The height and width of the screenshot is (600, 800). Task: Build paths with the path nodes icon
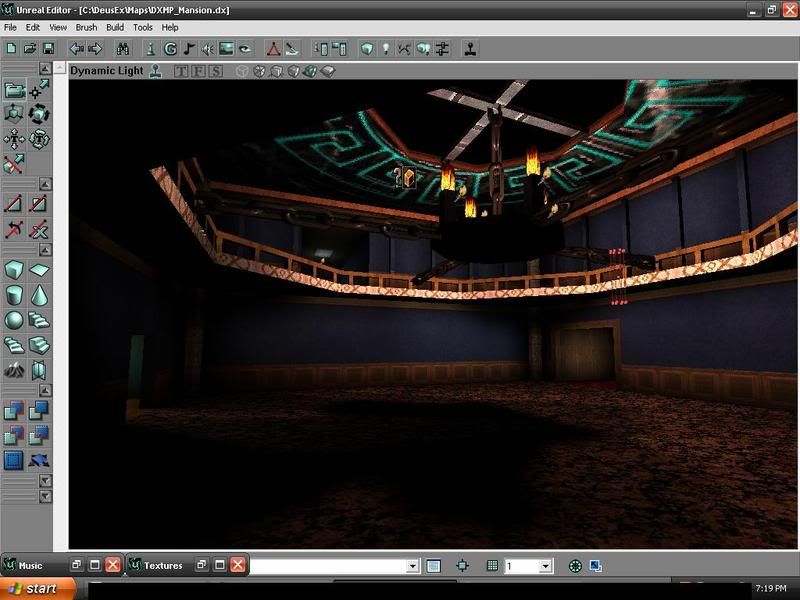[404, 49]
